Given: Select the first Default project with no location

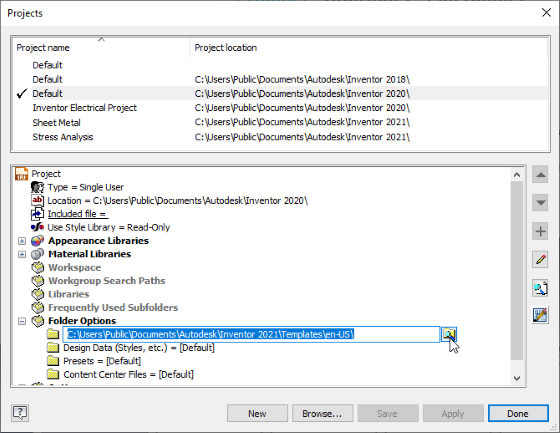Looking at the screenshot, I should (x=281, y=65).
